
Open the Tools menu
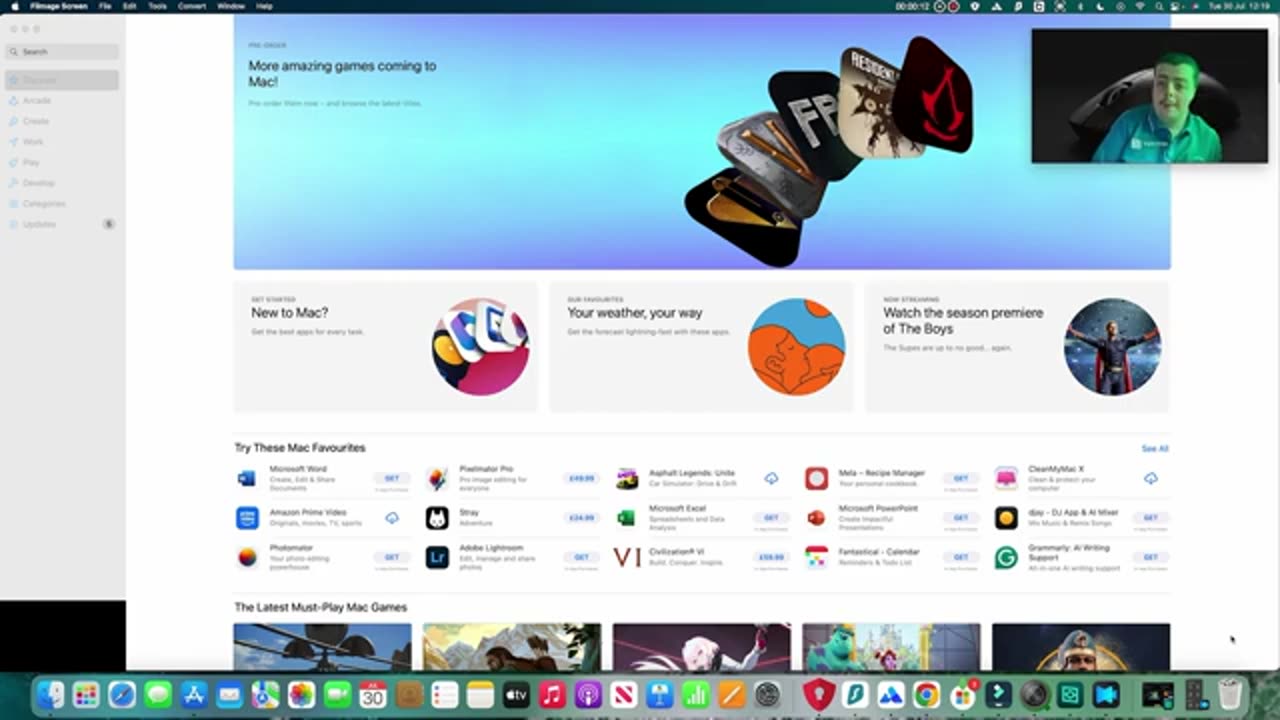(x=158, y=6)
